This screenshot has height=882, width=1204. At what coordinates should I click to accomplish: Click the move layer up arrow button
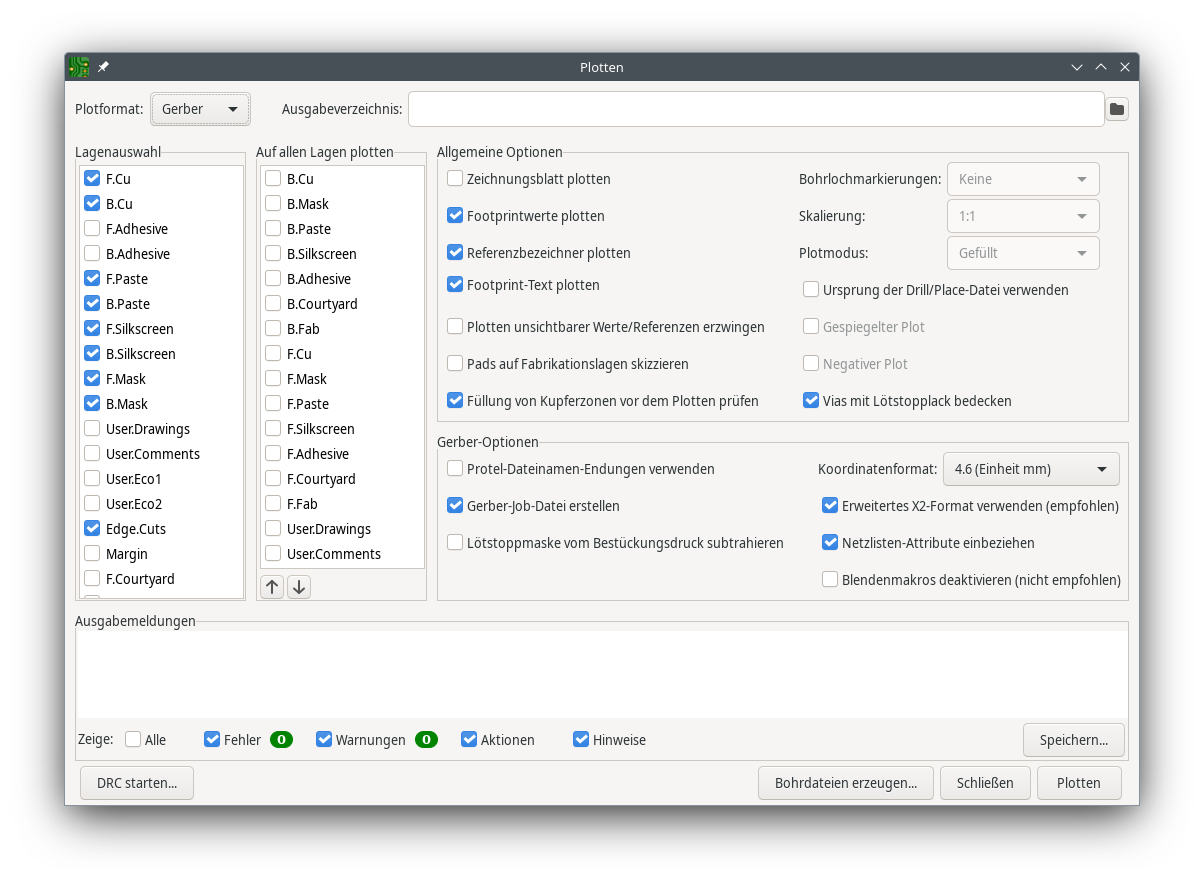pyautogui.click(x=272, y=587)
